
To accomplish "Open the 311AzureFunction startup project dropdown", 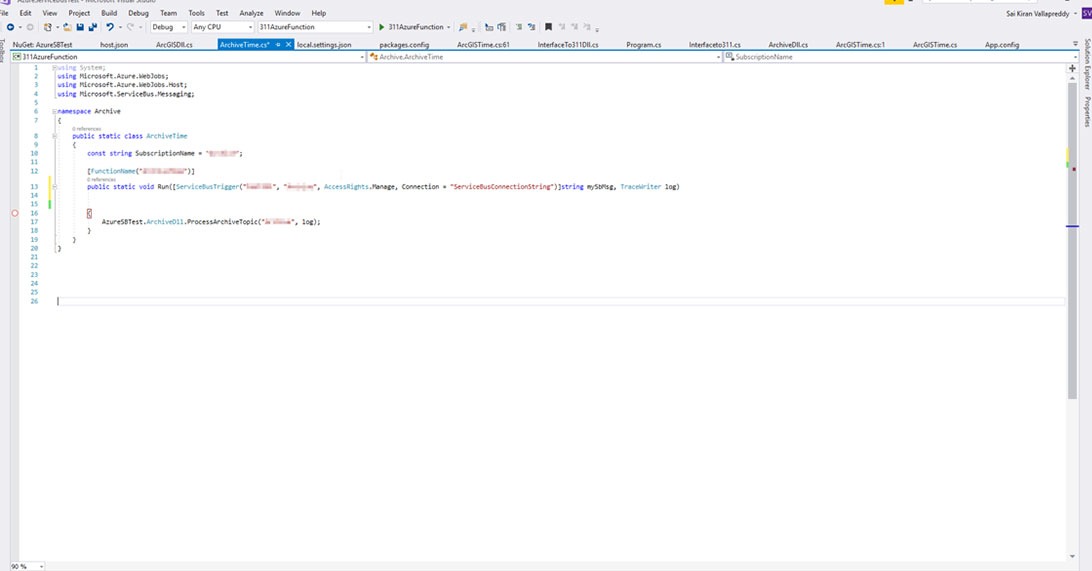I will (315, 27).
